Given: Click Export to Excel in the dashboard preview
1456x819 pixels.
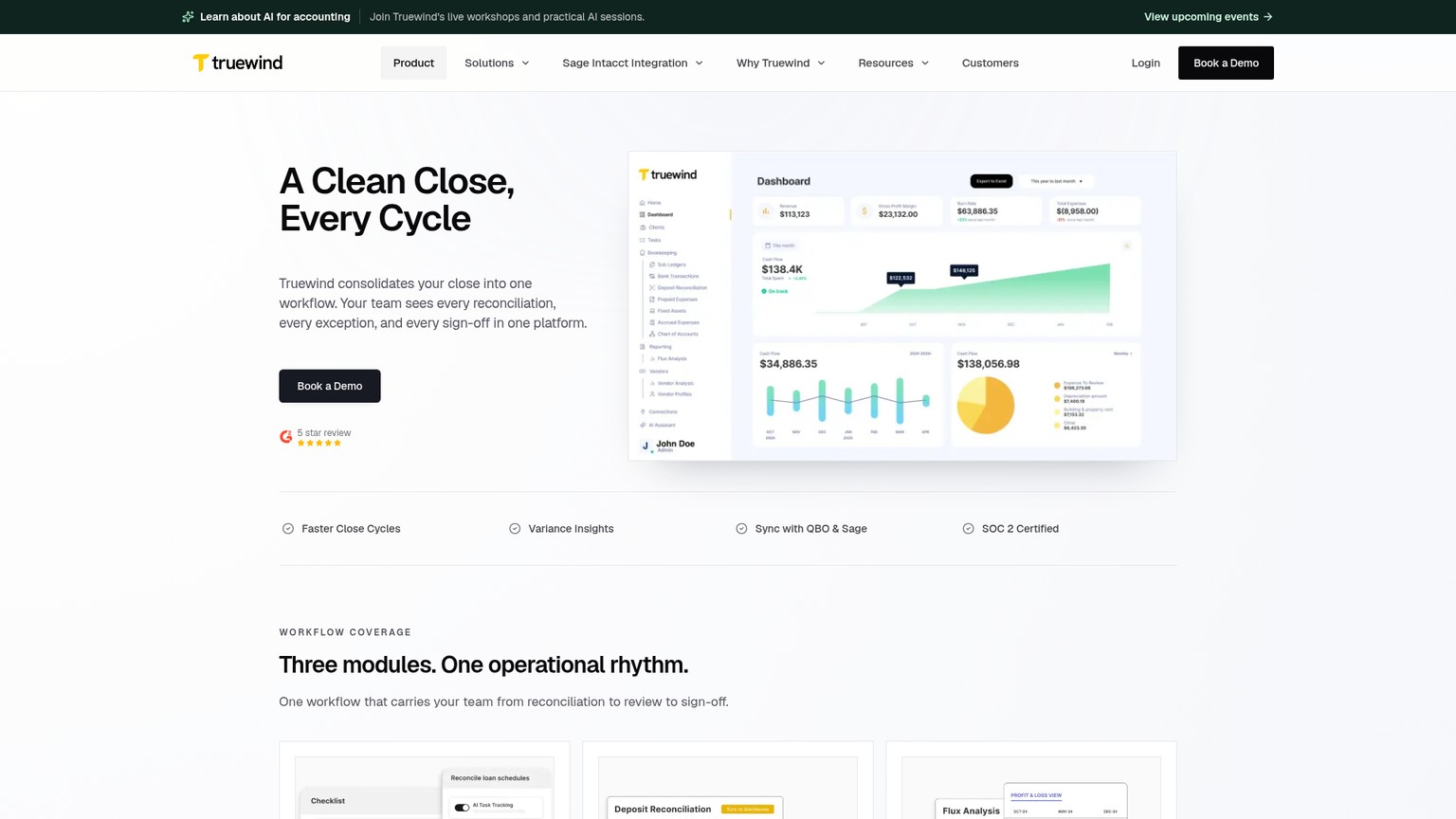Looking at the screenshot, I should [x=992, y=181].
